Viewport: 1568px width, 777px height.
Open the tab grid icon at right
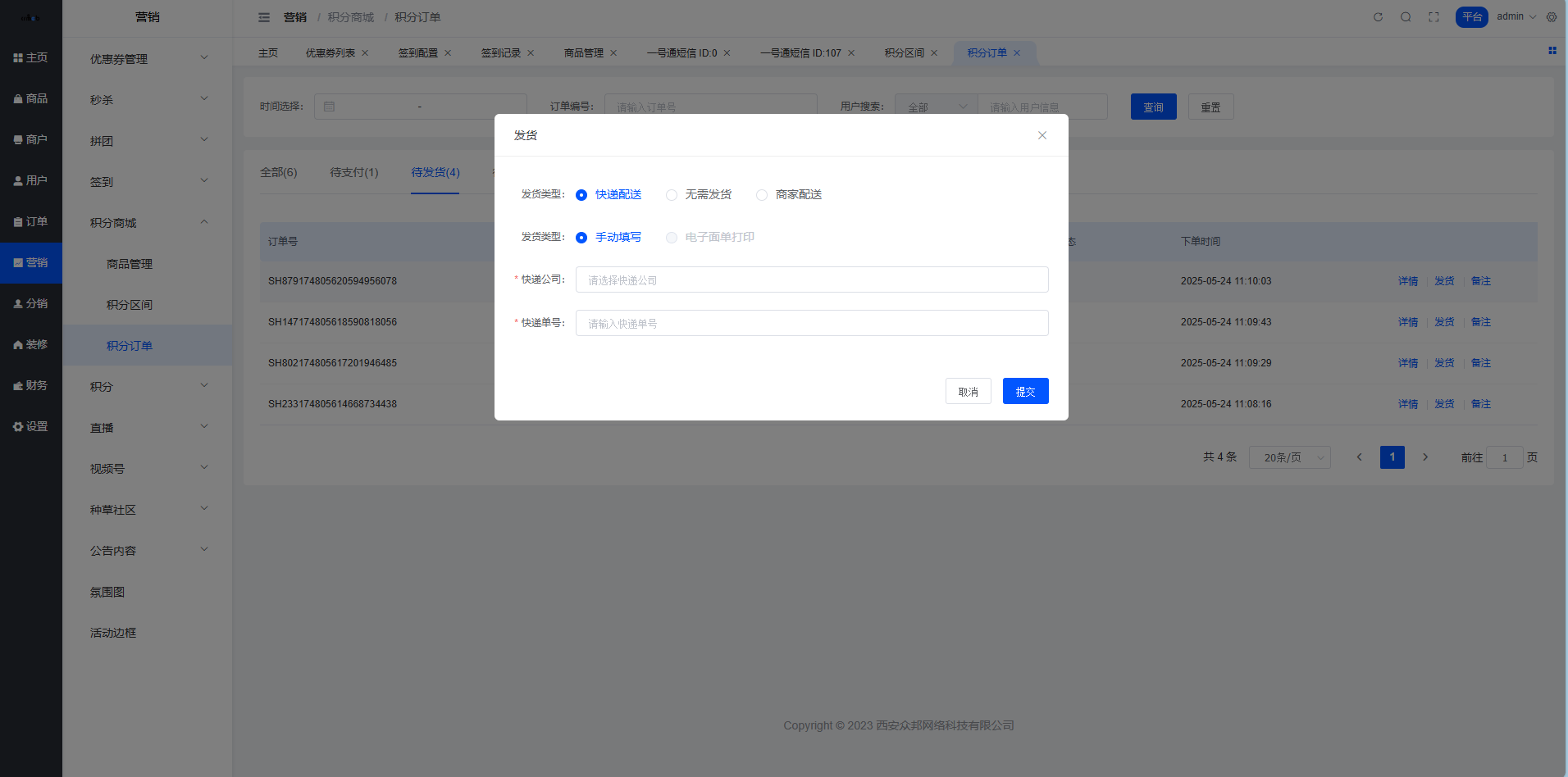pos(1552,51)
